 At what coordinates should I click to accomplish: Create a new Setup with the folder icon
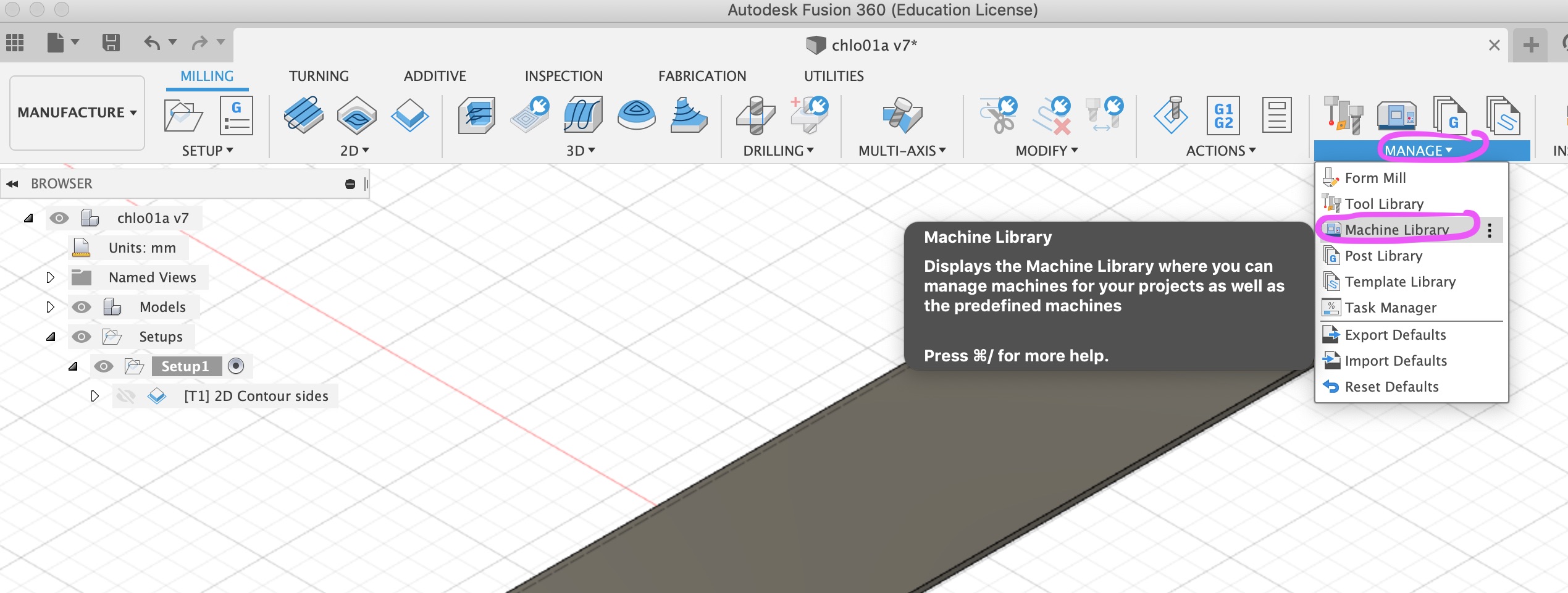coord(183,116)
